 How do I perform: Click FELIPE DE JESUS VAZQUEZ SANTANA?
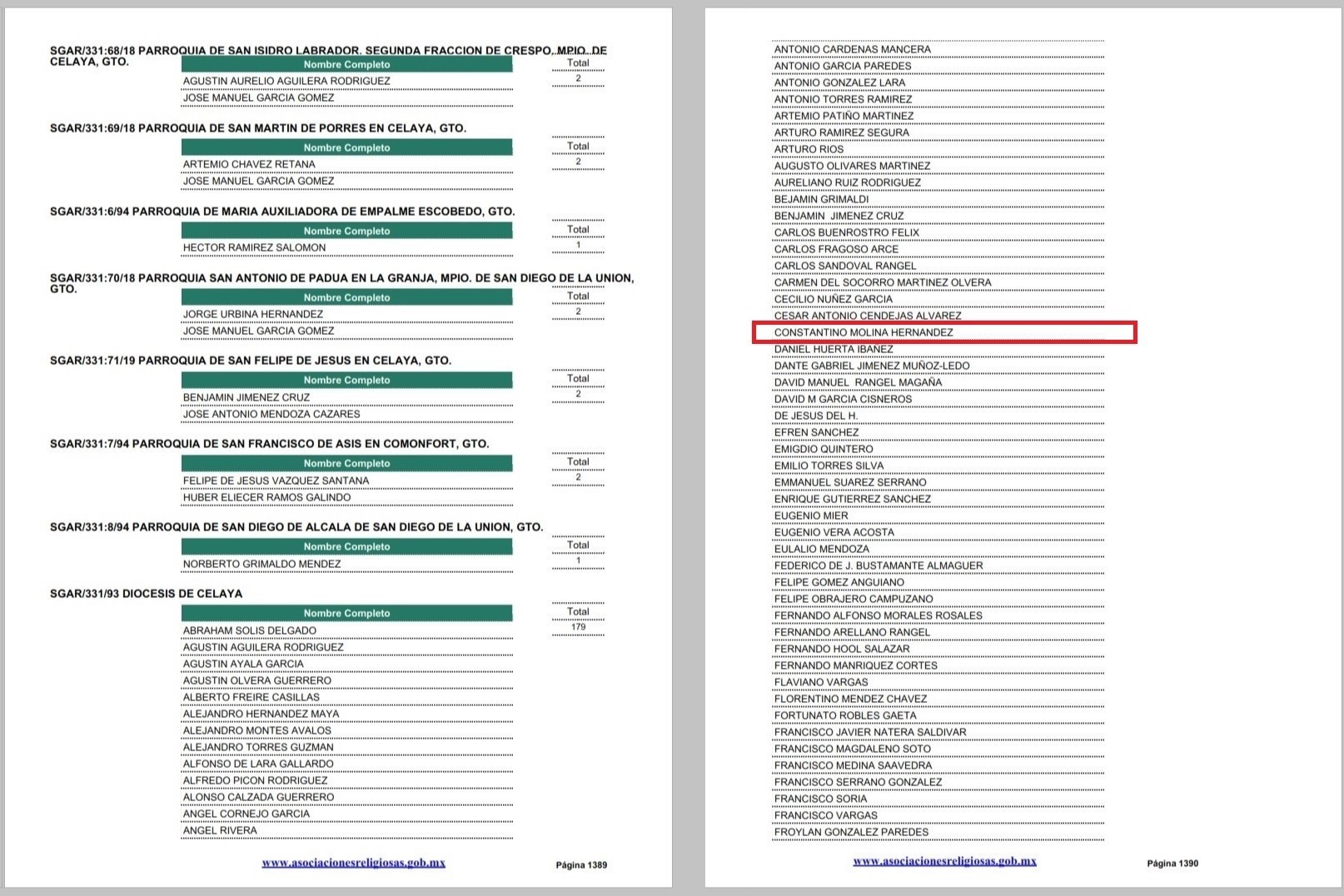coord(276,480)
